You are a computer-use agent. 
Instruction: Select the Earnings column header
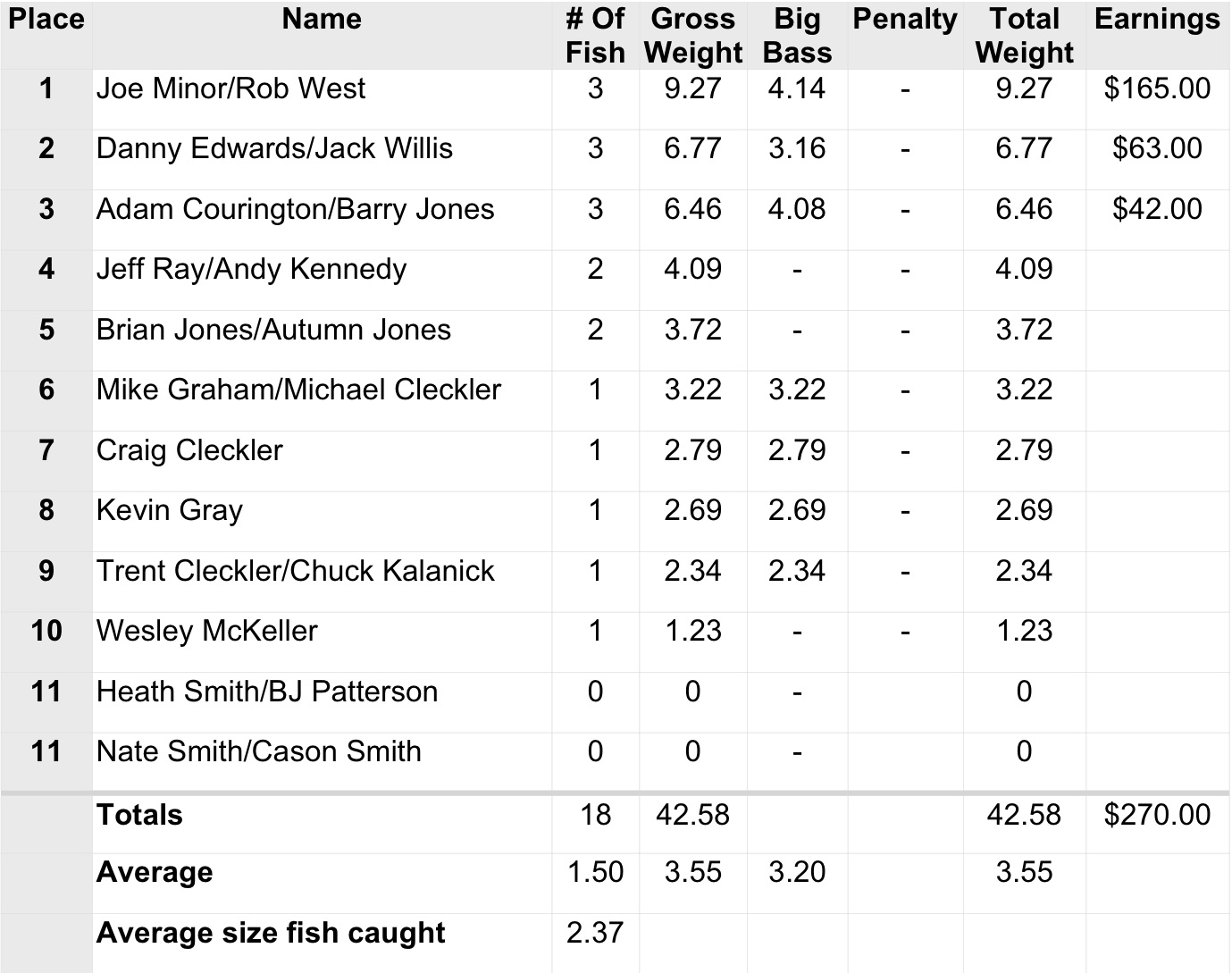click(1157, 20)
